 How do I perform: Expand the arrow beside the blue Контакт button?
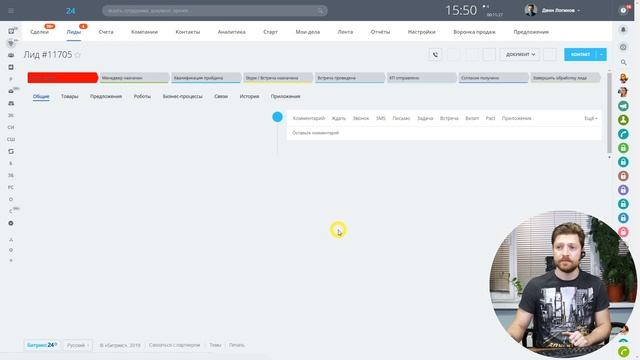[601, 54]
